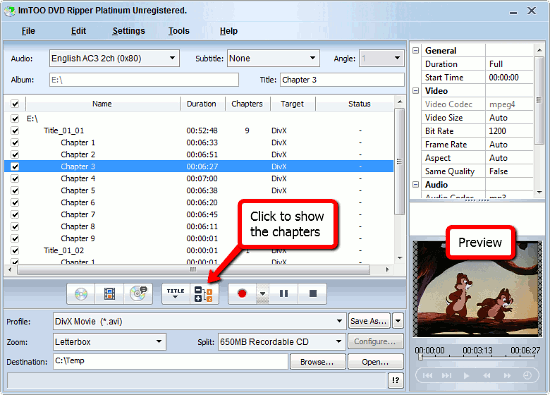Click the ImTOO application icon in title bar
This screenshot has height=395, width=550.
tap(9, 11)
